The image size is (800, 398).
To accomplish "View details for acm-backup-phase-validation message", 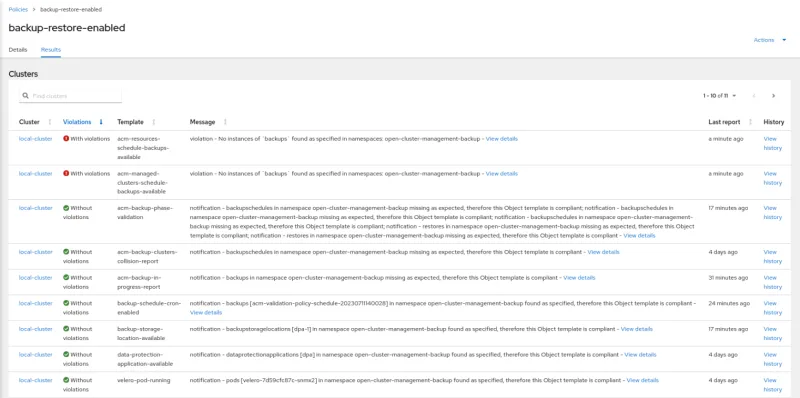I will pyautogui.click(x=639, y=236).
